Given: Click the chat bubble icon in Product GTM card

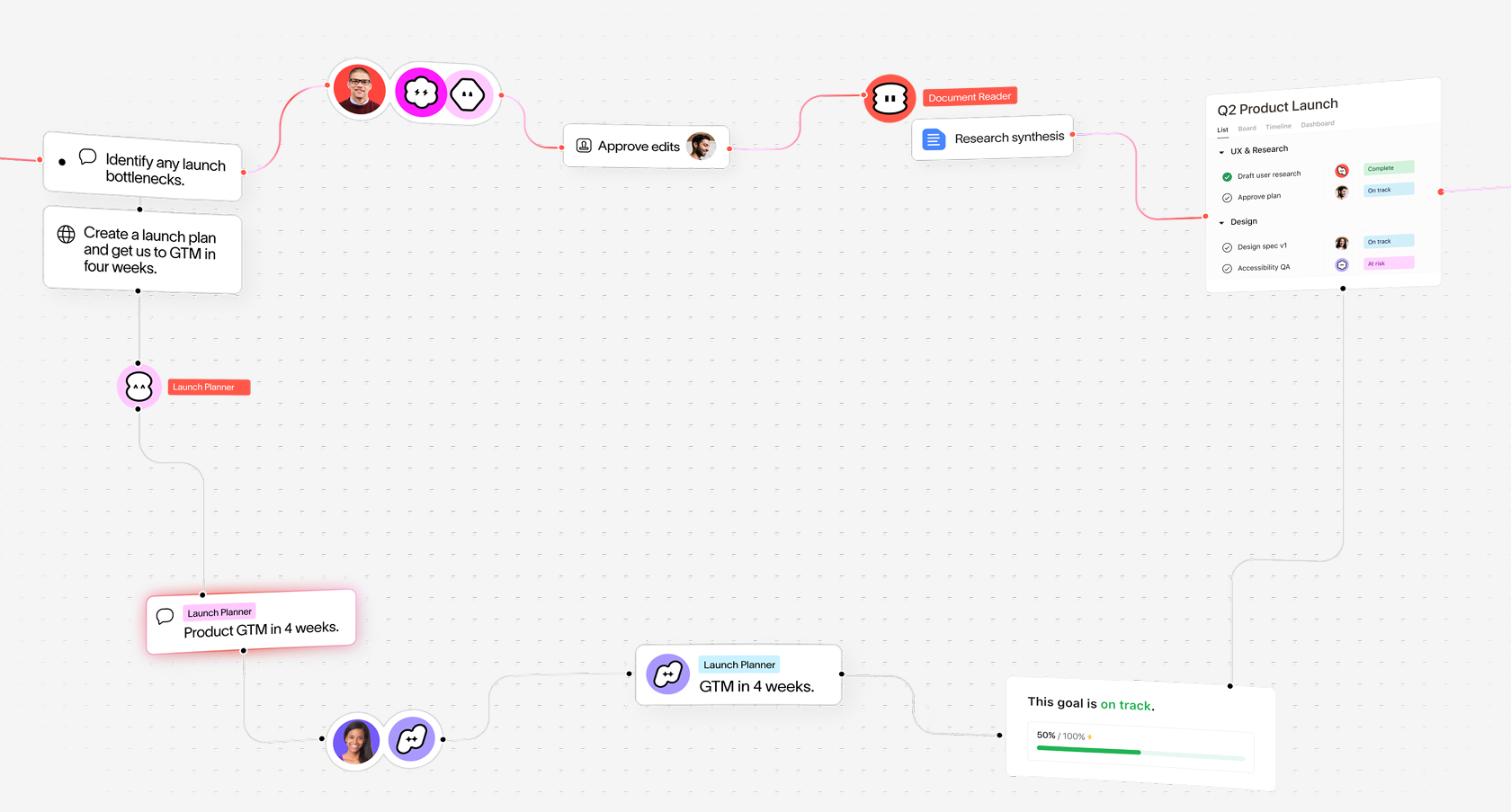Looking at the screenshot, I should 165,617.
